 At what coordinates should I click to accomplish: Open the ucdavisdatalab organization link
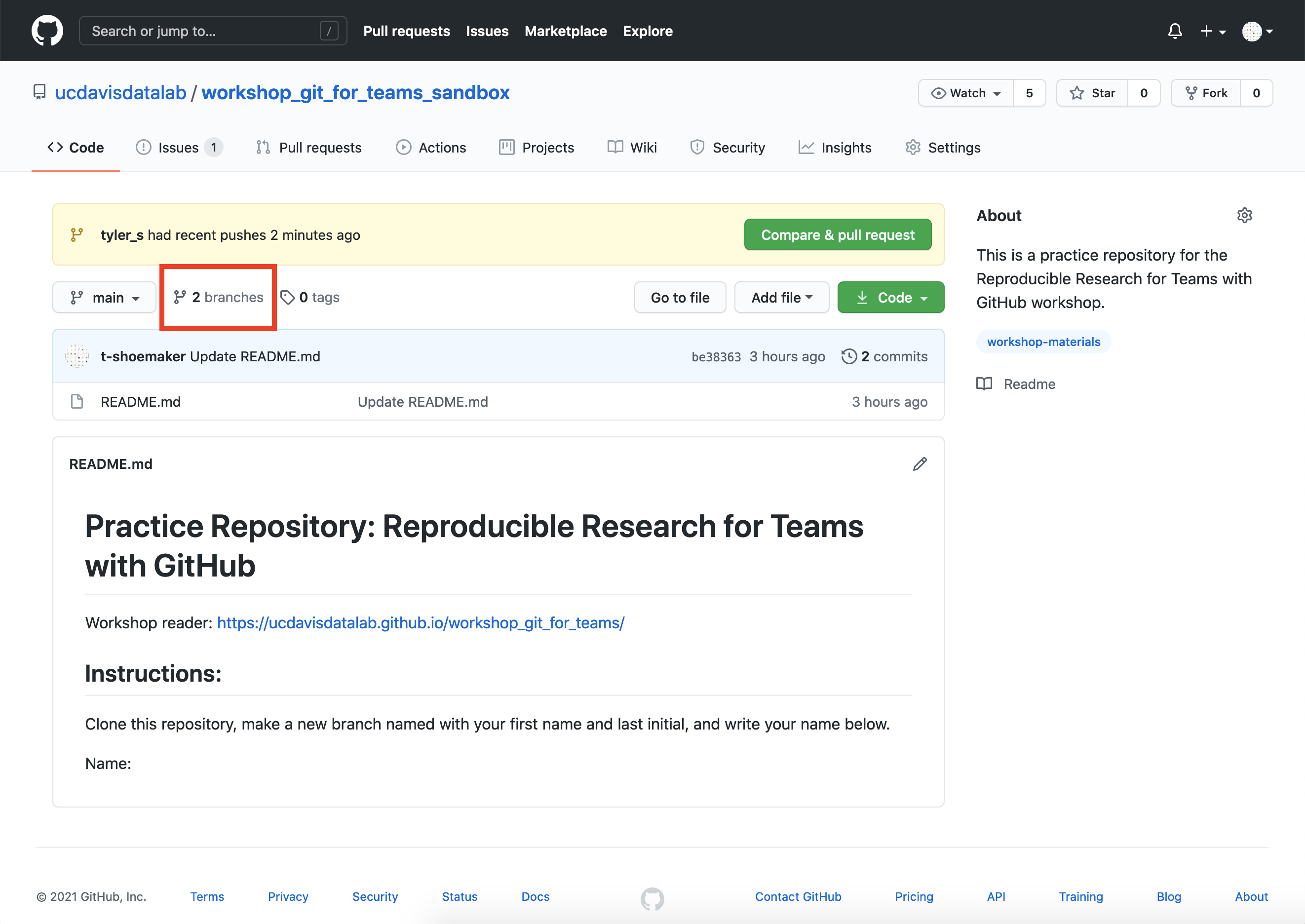click(120, 92)
